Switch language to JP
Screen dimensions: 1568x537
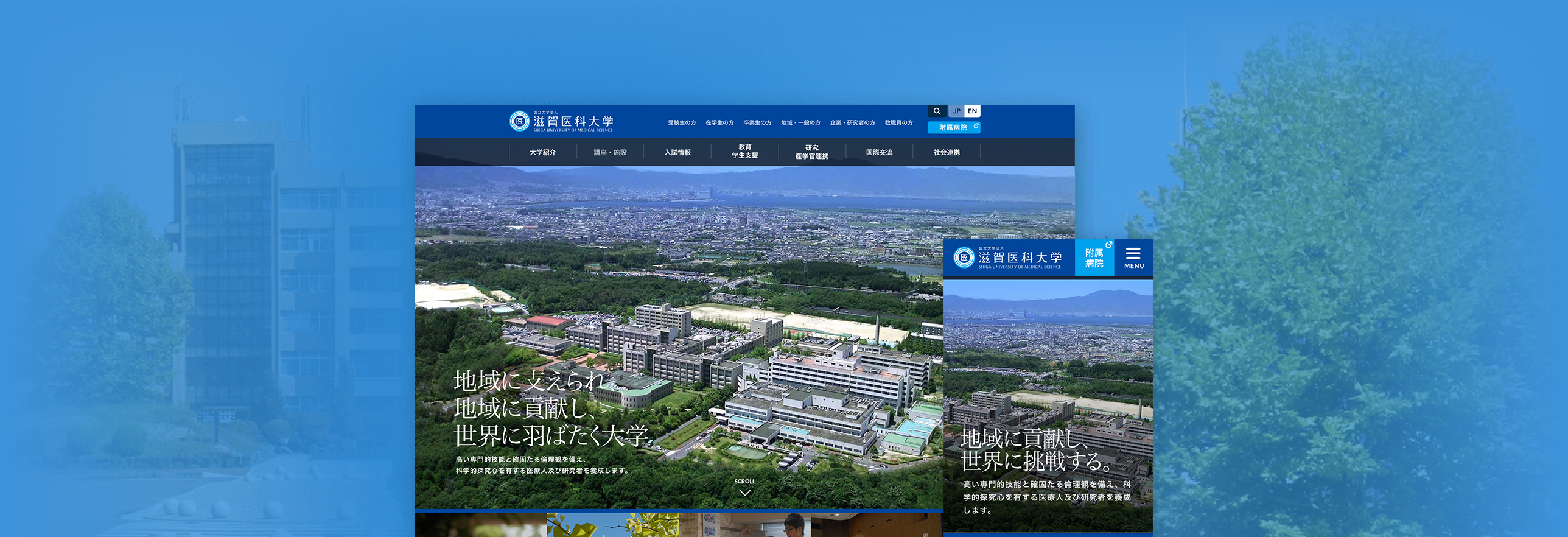tap(956, 111)
